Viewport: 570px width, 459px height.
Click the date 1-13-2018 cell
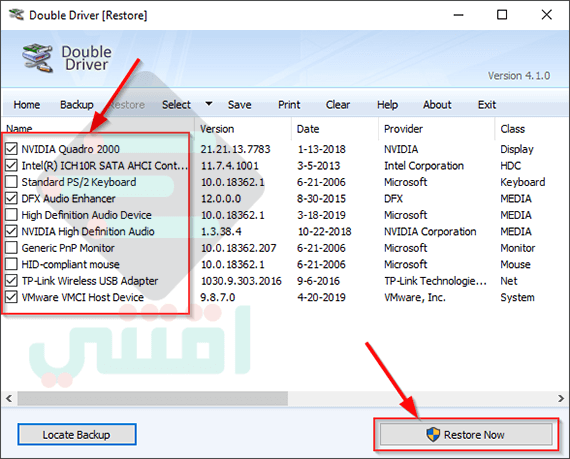point(321,149)
